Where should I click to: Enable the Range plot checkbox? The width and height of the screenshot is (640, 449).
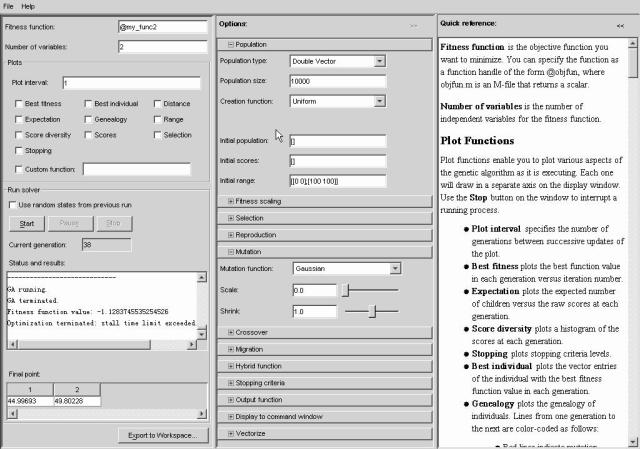click(157, 119)
